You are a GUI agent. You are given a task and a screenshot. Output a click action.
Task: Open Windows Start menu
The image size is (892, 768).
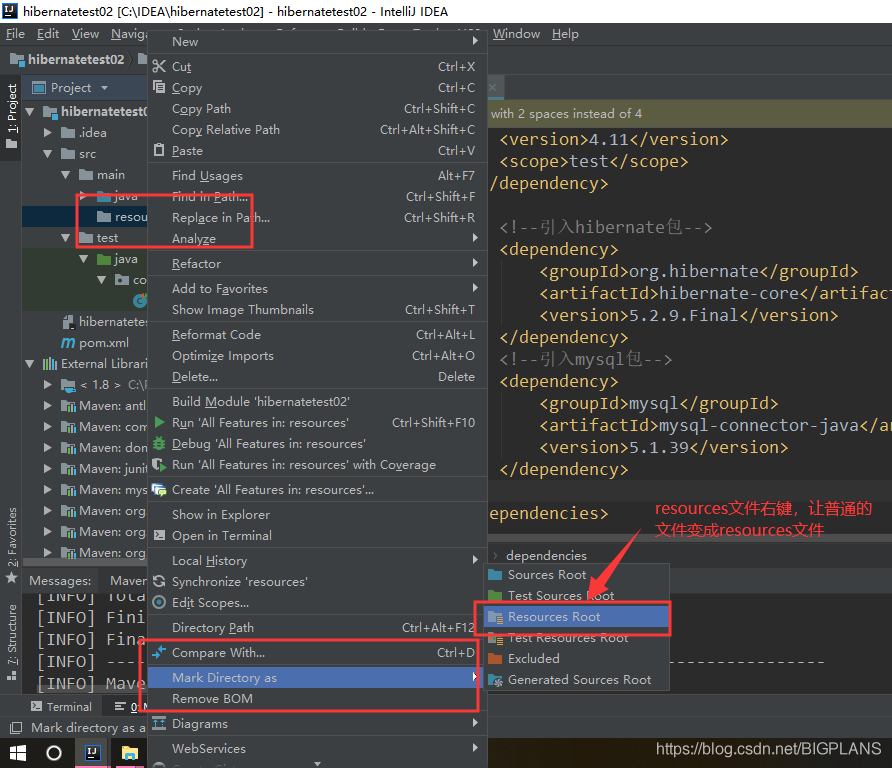[x=18, y=752]
